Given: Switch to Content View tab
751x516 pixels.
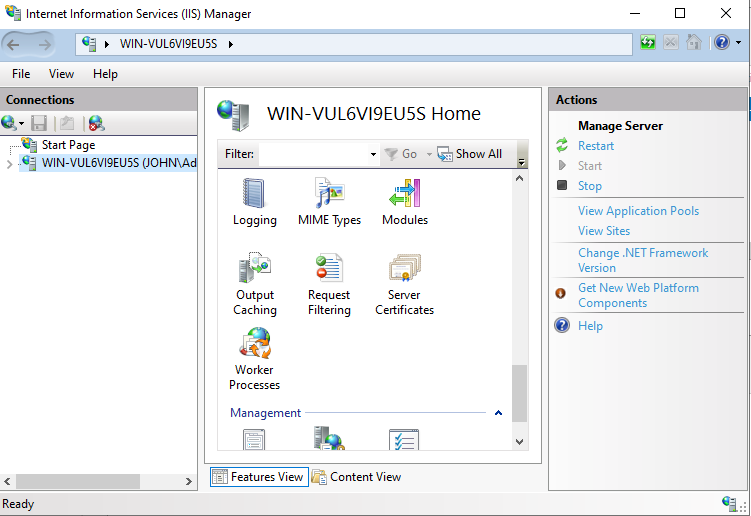Looking at the screenshot, I should click(x=357, y=477).
